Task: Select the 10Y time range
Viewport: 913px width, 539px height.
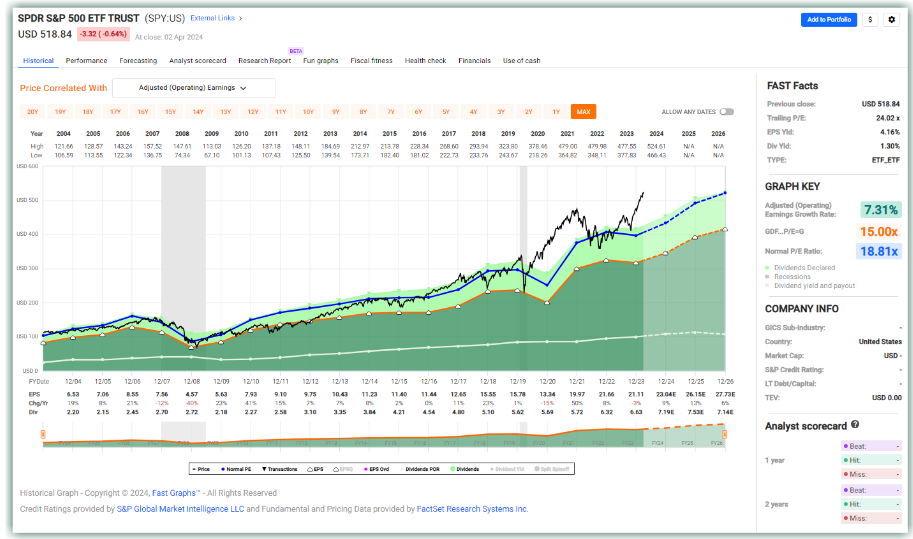Action: [x=308, y=112]
